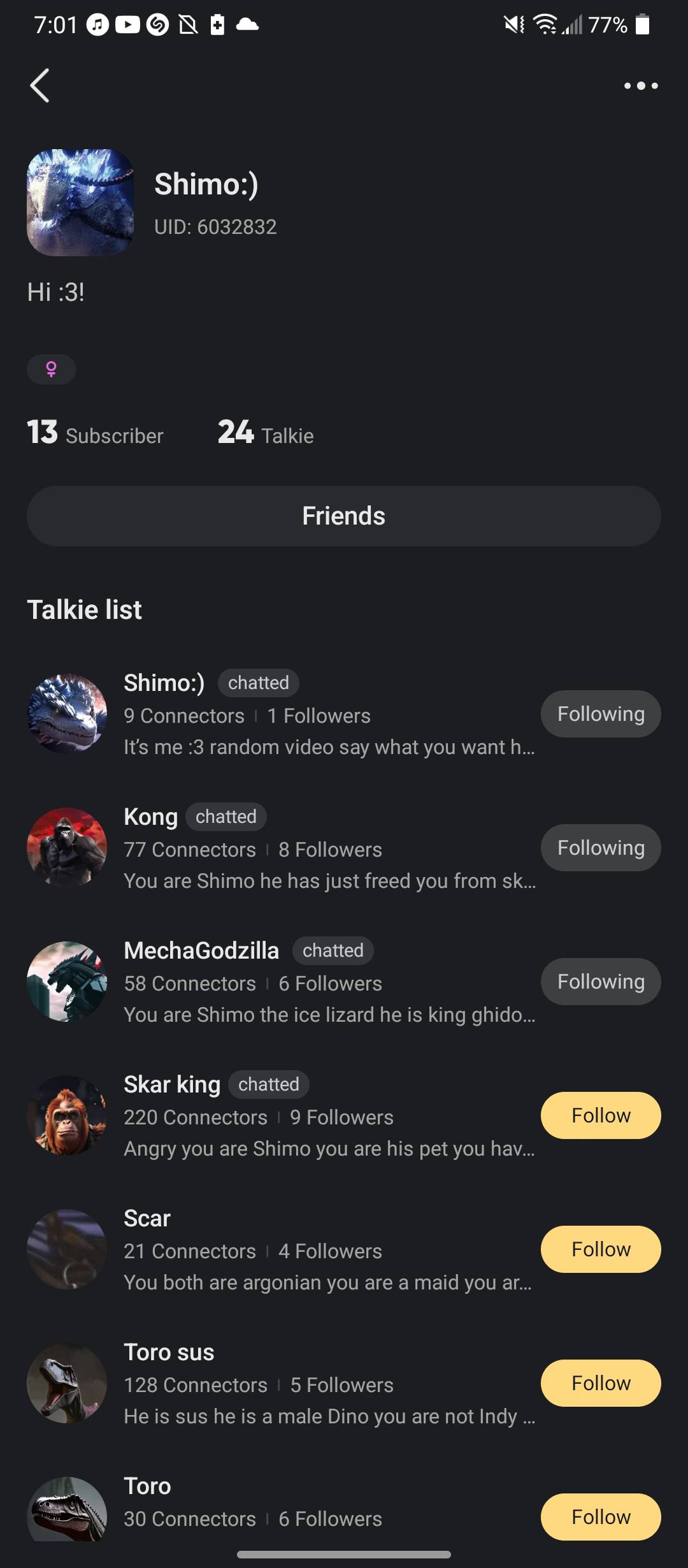Open Kong talkie gorilla avatar
Screen dimensions: 688x1568
[x=67, y=848]
